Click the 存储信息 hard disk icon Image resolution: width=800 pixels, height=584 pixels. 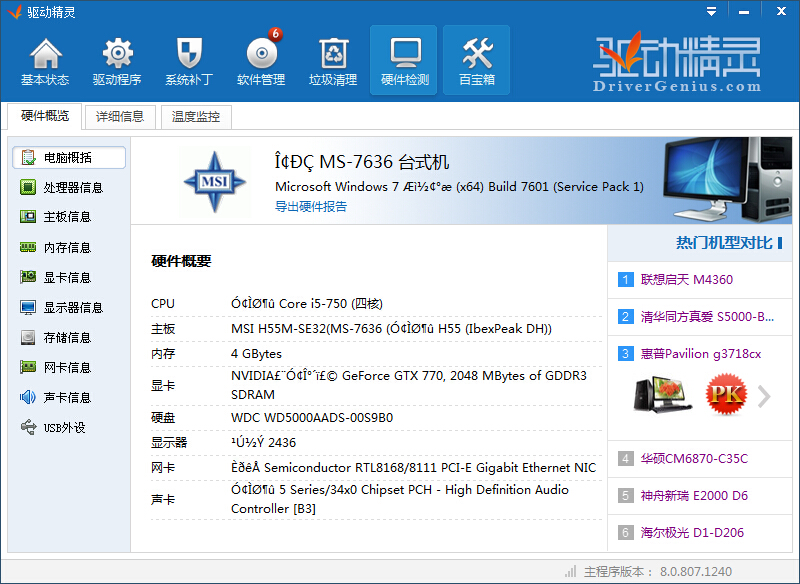coord(28,337)
